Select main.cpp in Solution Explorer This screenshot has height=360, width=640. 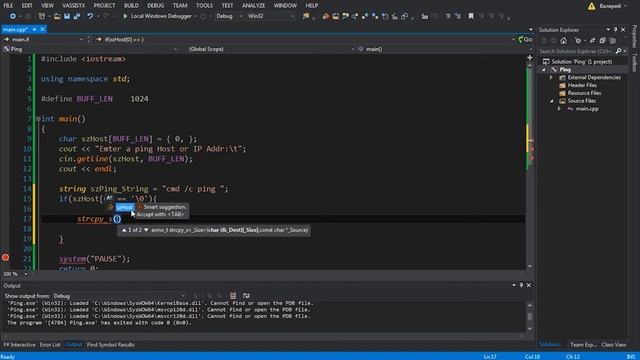click(x=587, y=109)
